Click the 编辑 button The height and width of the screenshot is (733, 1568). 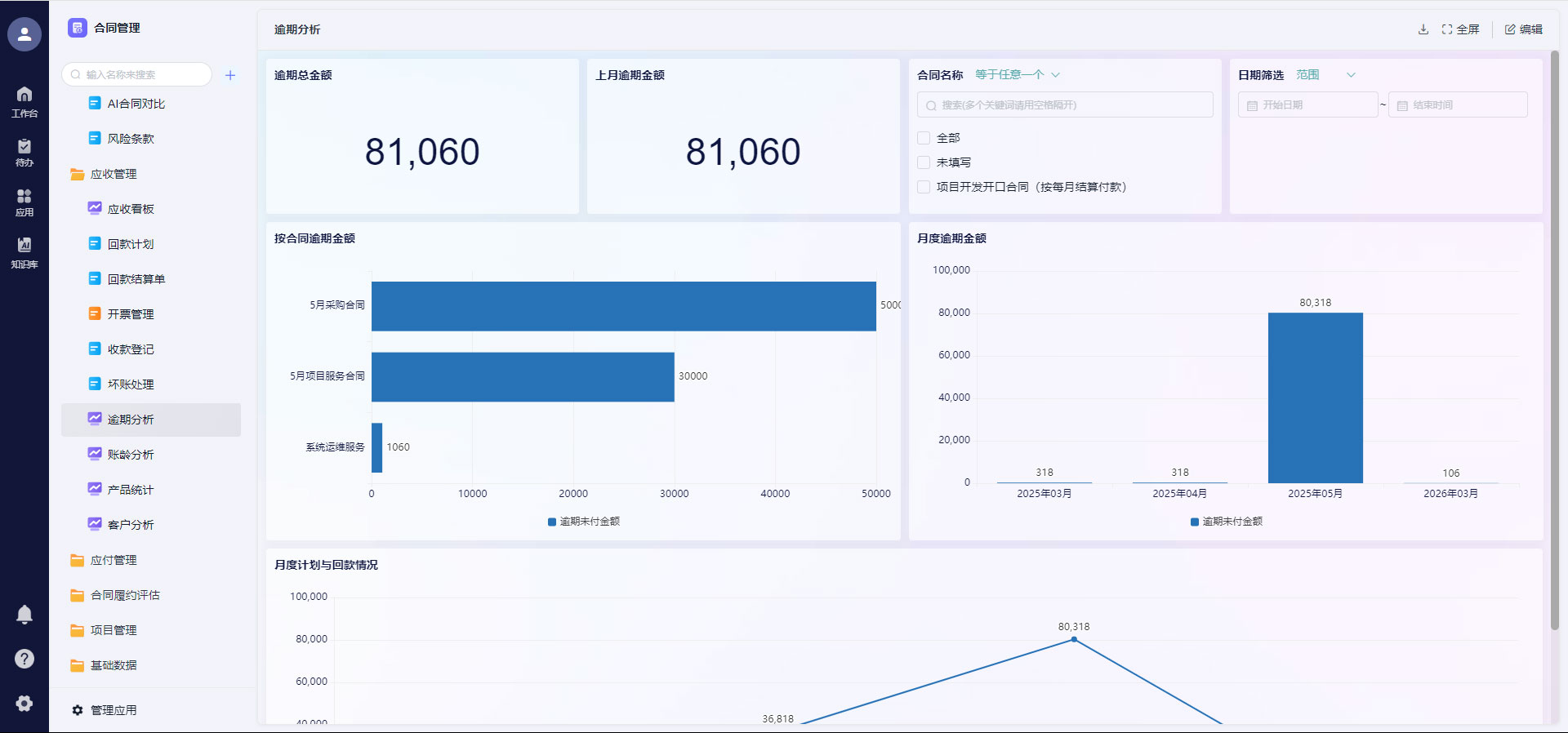point(1524,29)
